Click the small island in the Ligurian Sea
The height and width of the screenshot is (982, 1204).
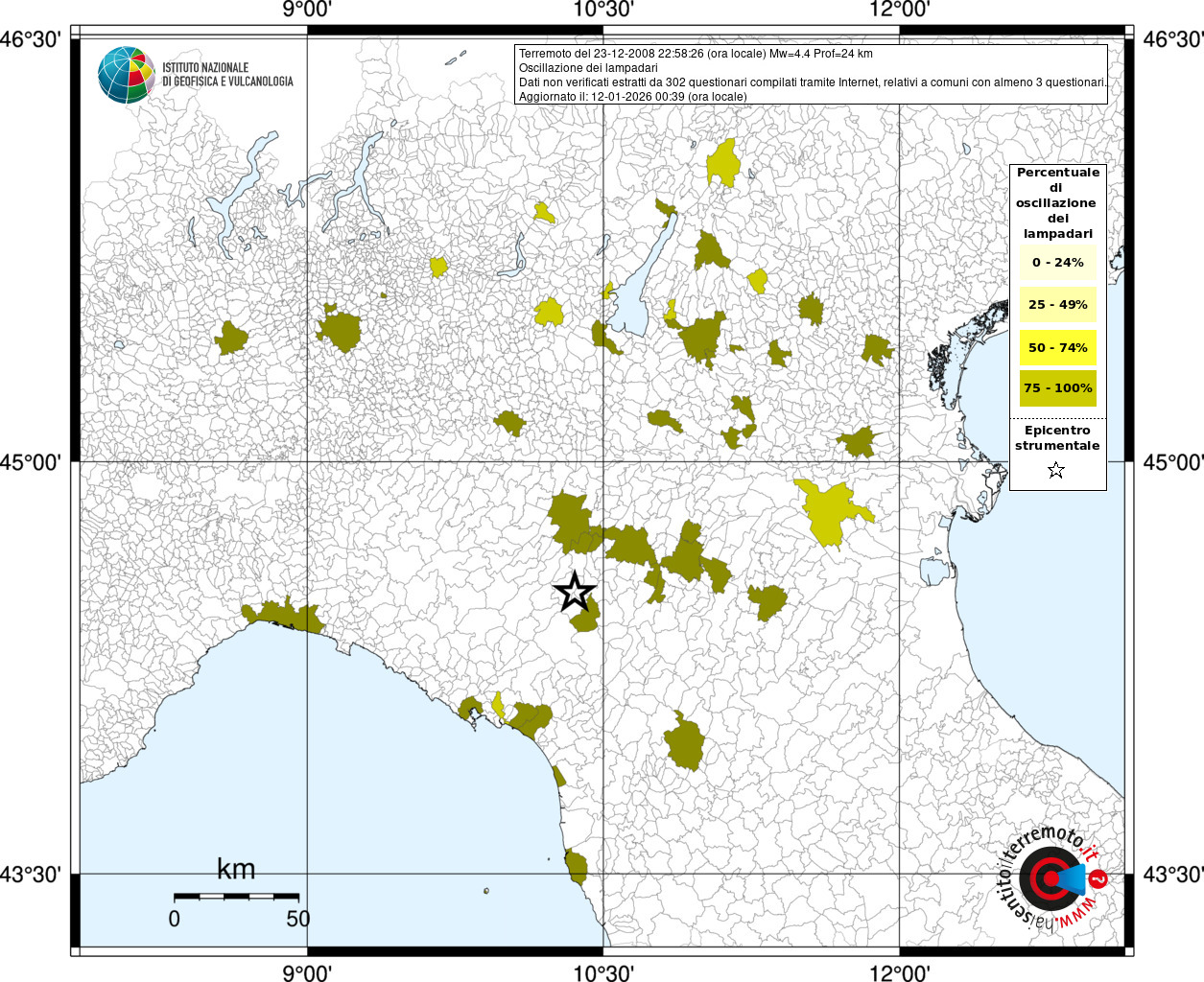[486, 891]
